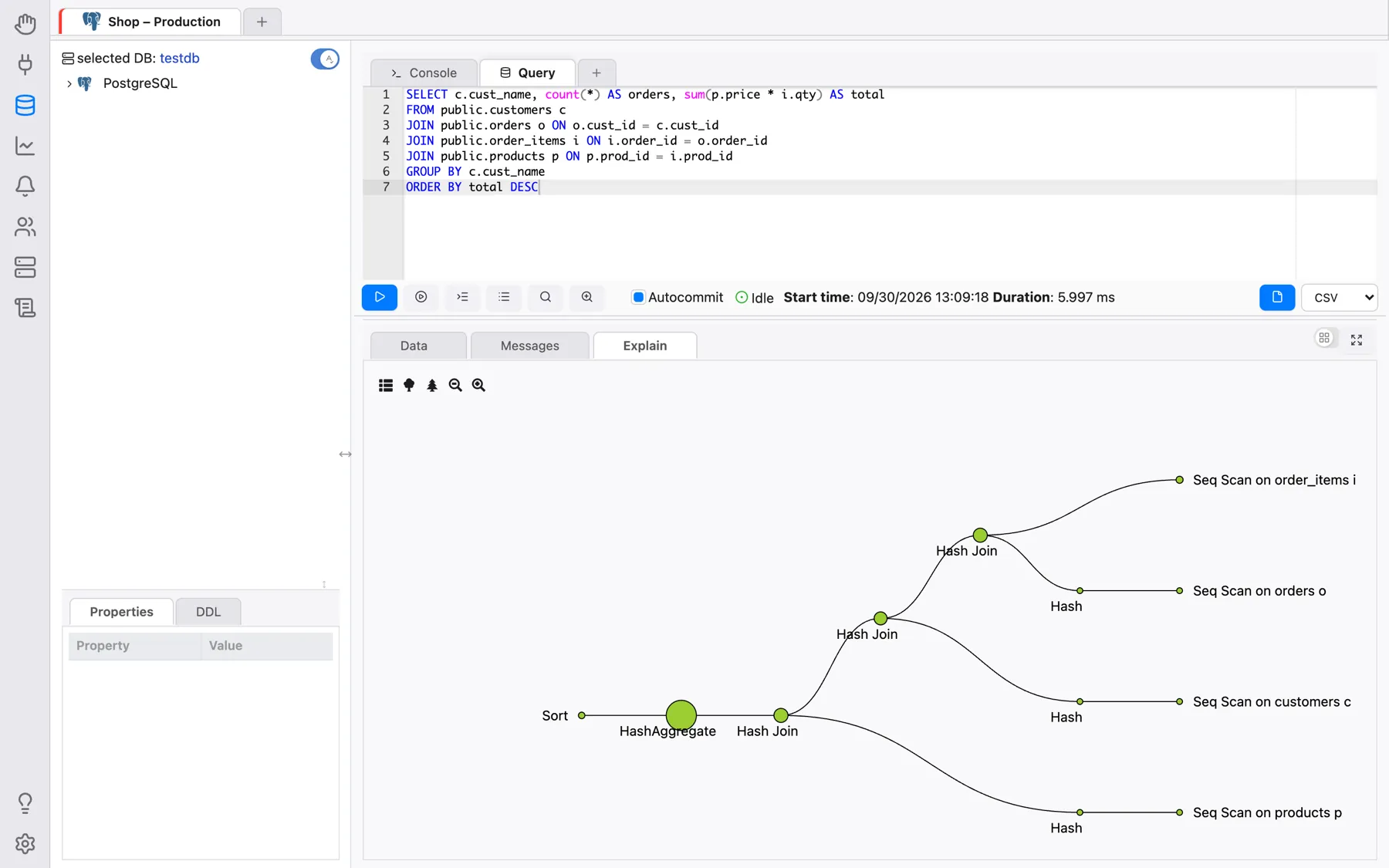Open settings with the gear icon

(25, 844)
